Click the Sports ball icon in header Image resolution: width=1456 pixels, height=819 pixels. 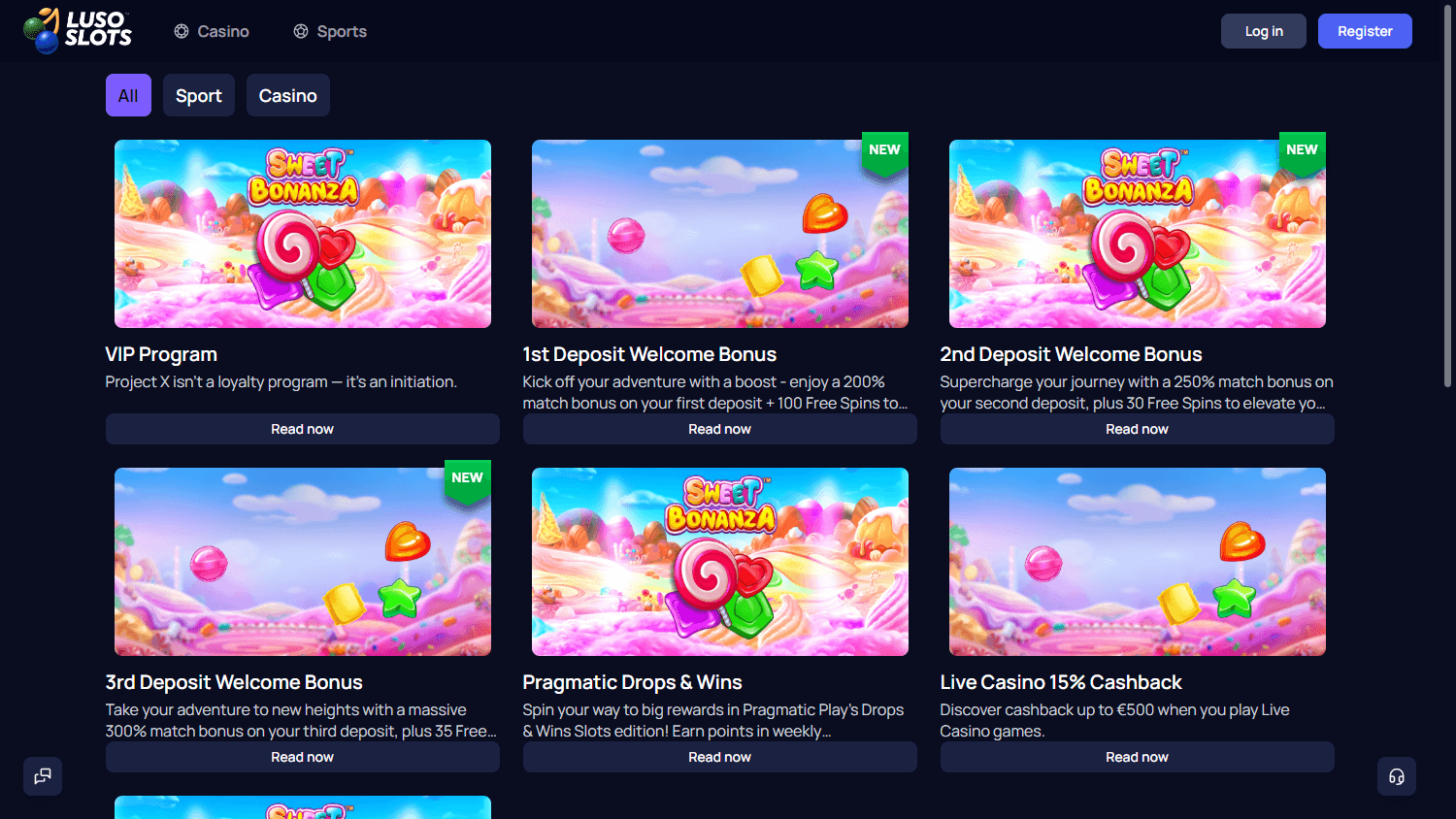click(x=301, y=31)
